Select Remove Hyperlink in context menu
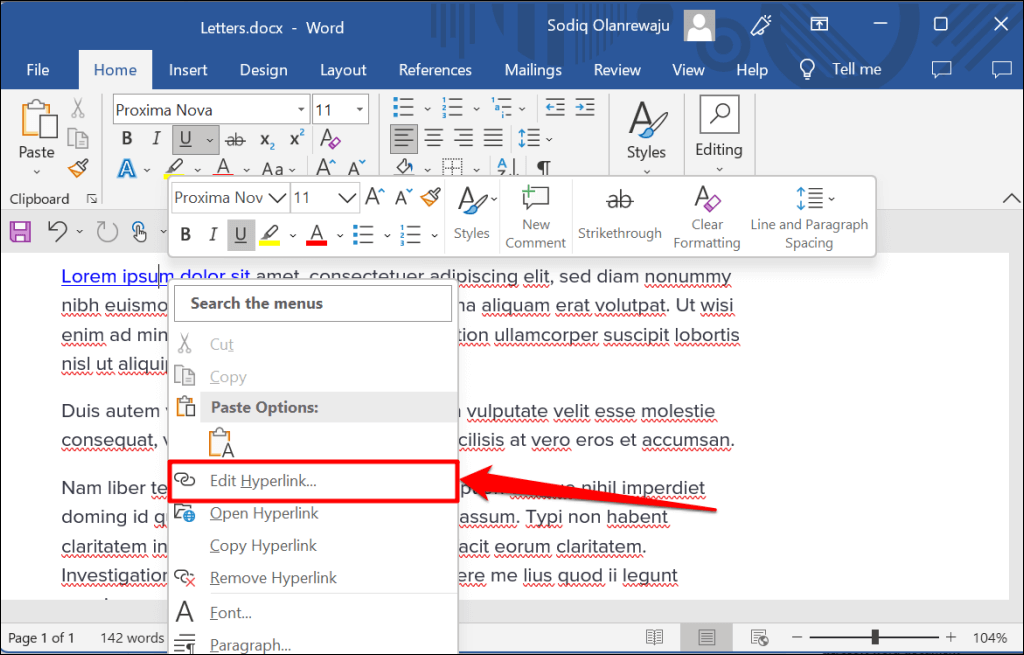Screen dimensions: 1024x655 click(273, 578)
